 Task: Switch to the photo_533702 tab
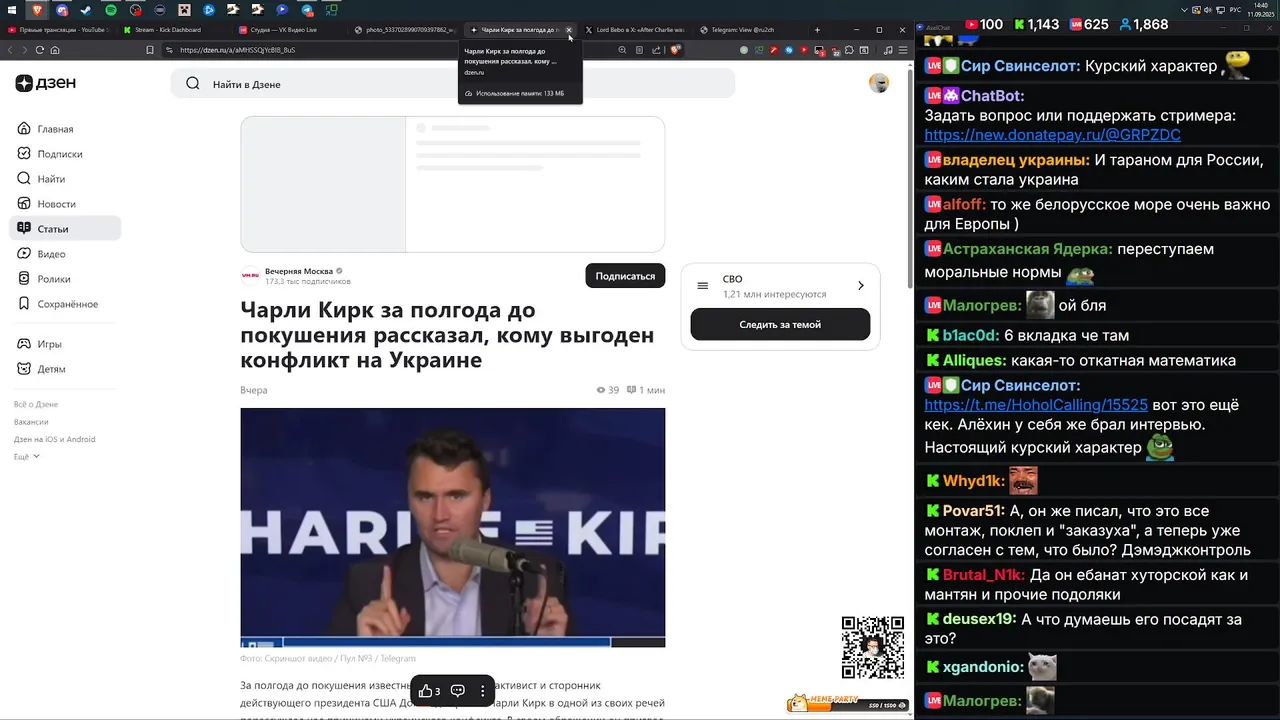[x=405, y=30]
